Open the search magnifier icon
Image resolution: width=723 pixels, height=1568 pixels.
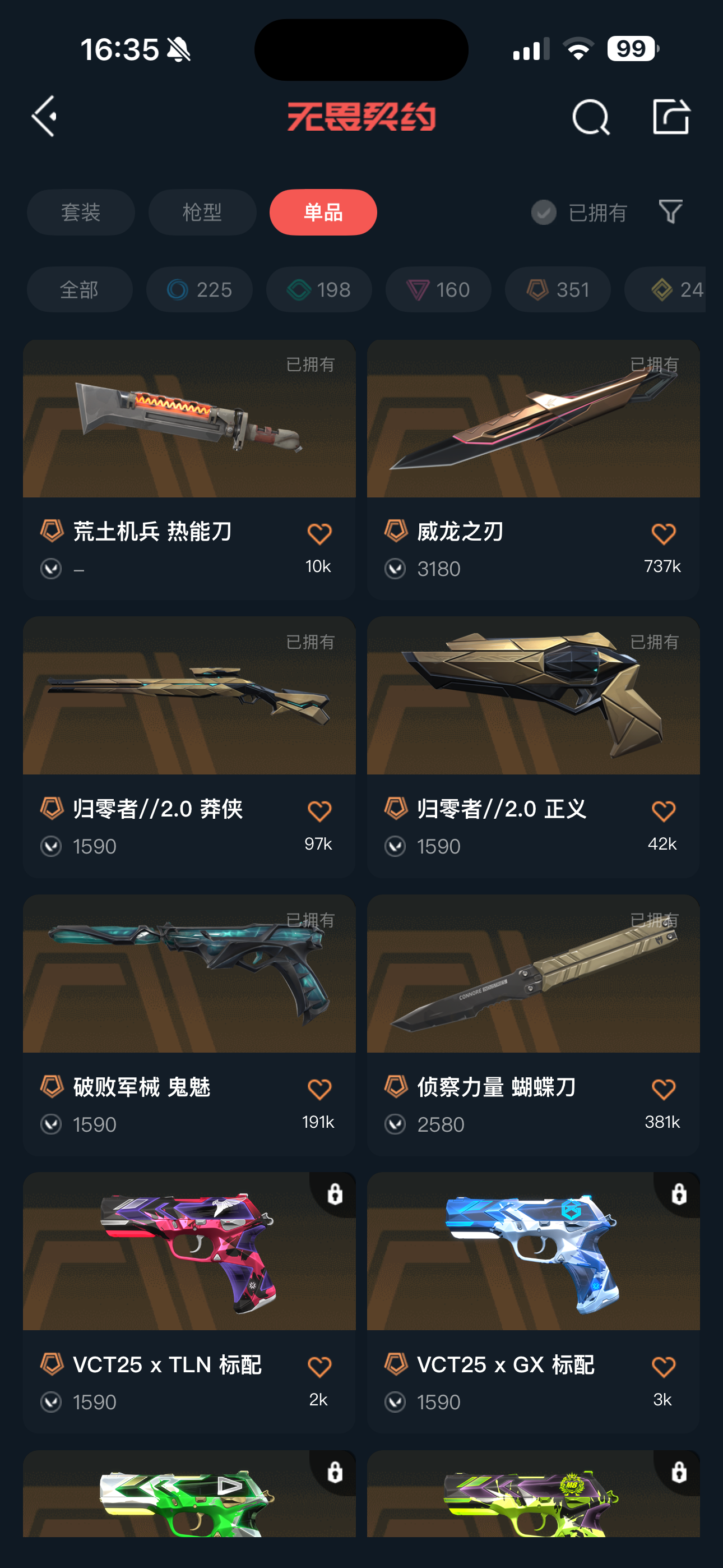[x=590, y=116]
